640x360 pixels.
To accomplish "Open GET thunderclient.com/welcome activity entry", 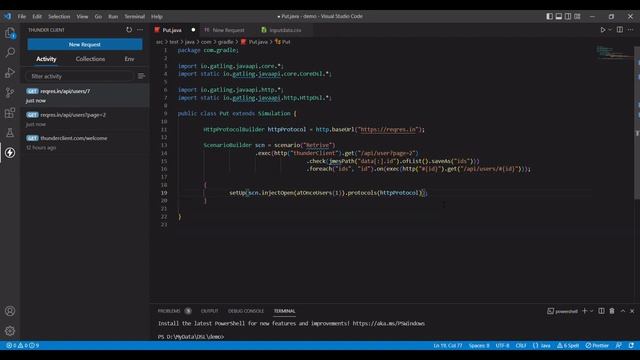I will point(85,143).
